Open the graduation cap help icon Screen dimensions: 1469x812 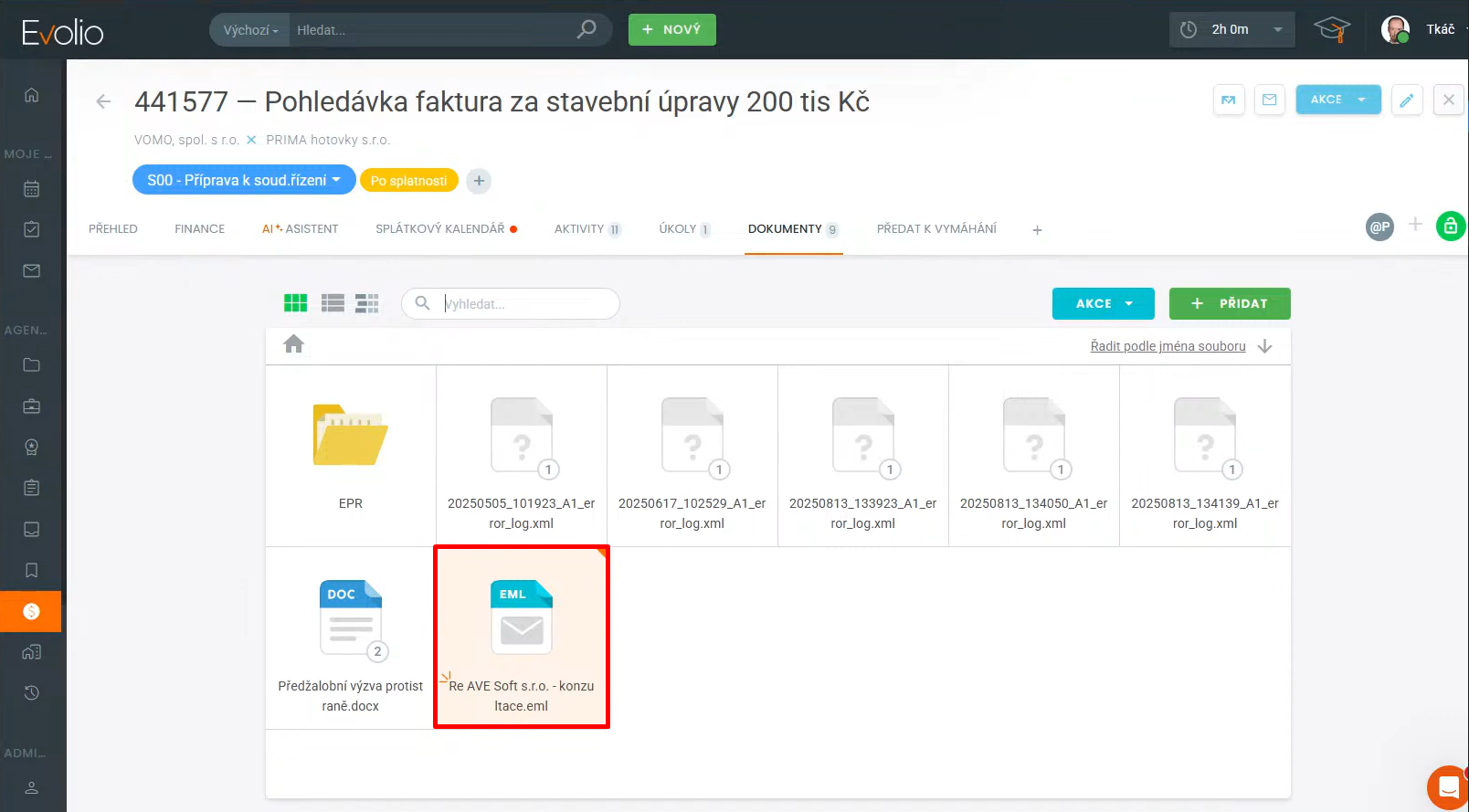point(1331,30)
